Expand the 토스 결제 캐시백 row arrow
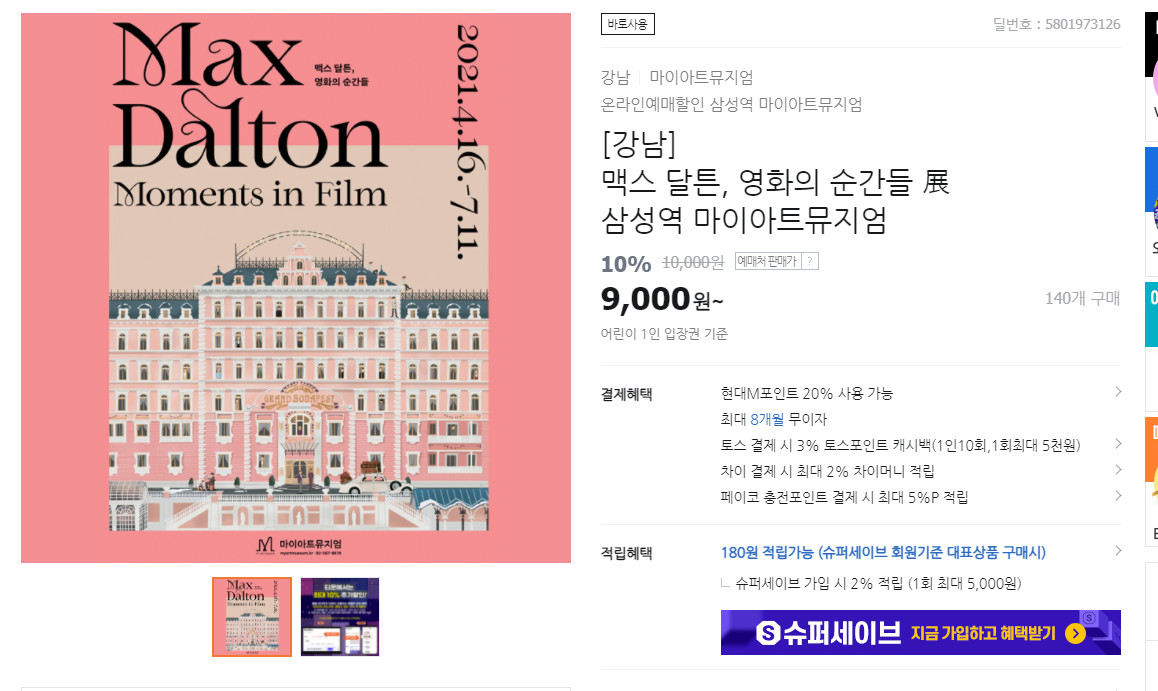This screenshot has height=691, width=1158. click(1118, 444)
